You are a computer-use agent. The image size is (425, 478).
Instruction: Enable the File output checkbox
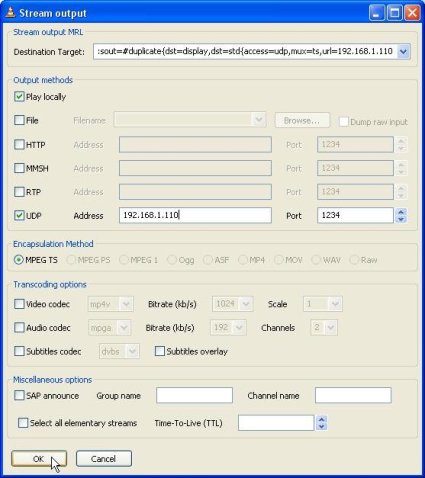click(x=19, y=120)
